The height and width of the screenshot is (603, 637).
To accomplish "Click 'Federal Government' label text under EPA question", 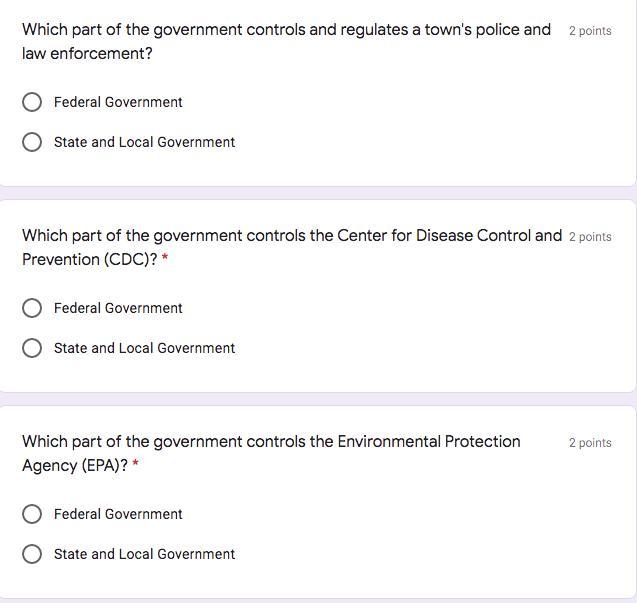I will click(x=118, y=514).
